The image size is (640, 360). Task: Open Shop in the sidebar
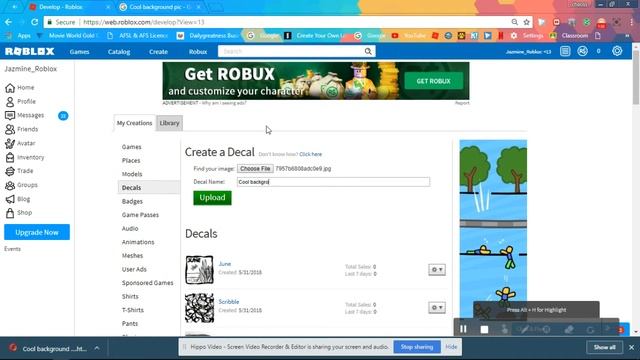(19, 213)
